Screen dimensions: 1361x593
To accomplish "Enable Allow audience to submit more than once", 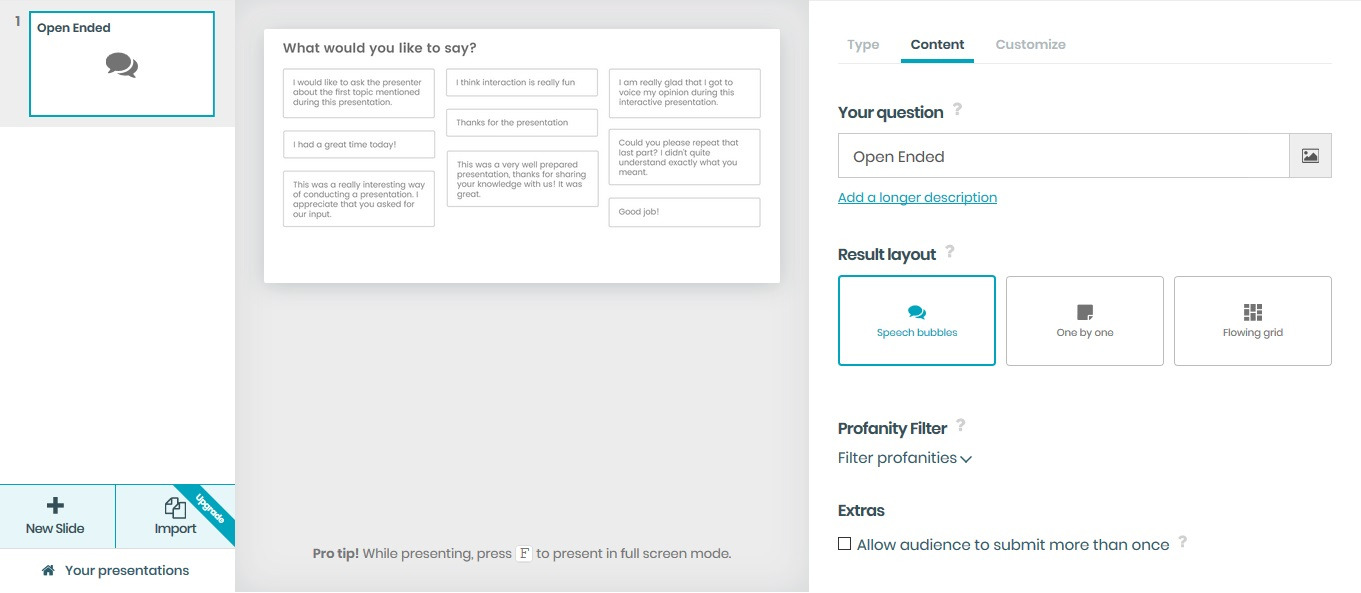I will point(845,544).
